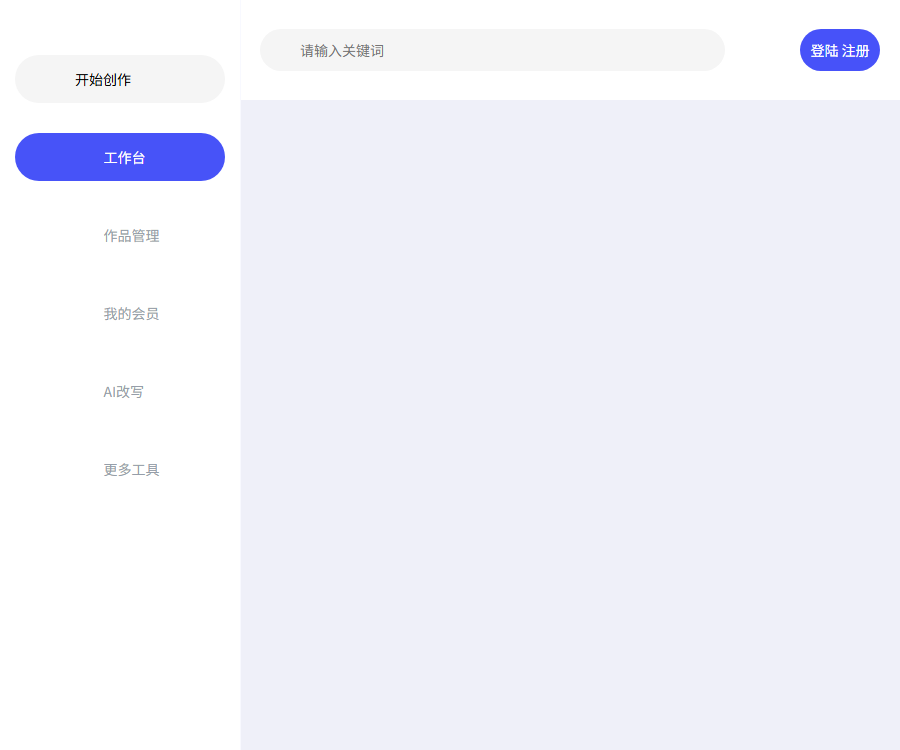
Task: Select the 工作台 menu item
Action: 119,157
